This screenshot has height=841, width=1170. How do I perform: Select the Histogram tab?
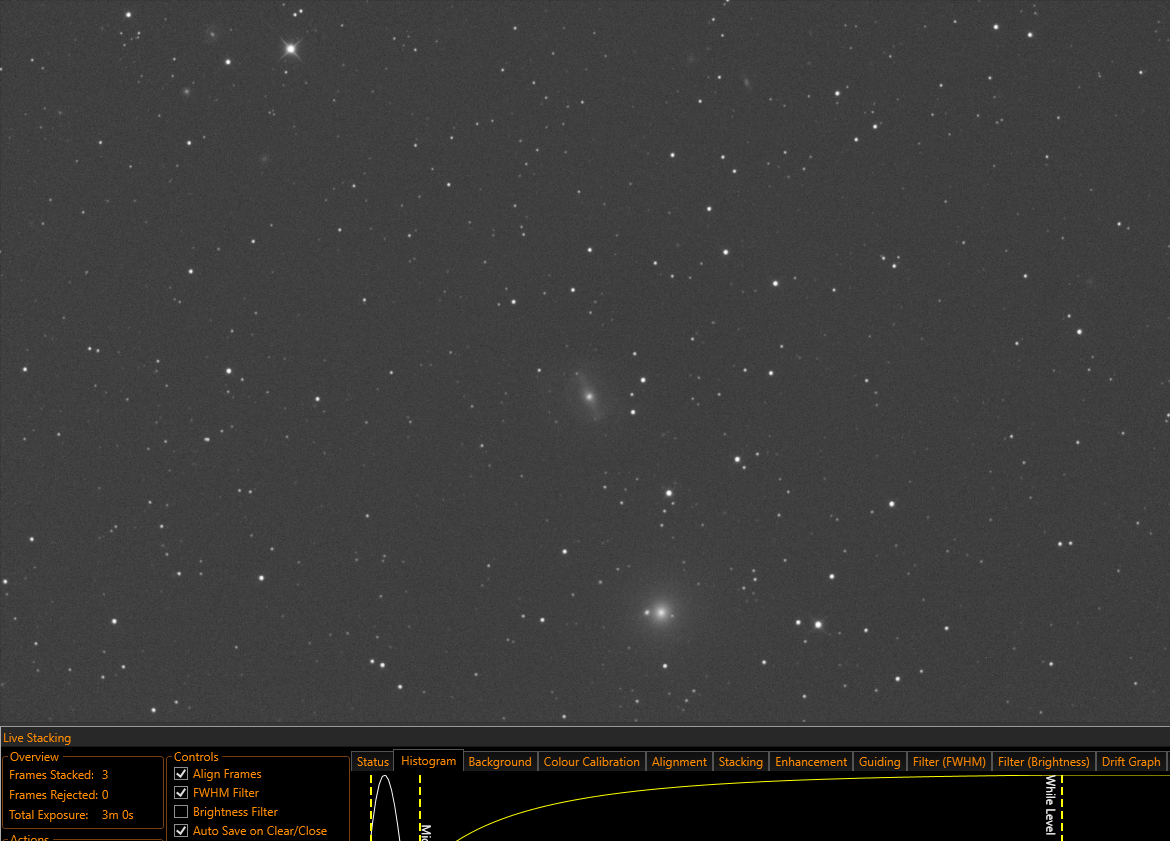coord(428,761)
